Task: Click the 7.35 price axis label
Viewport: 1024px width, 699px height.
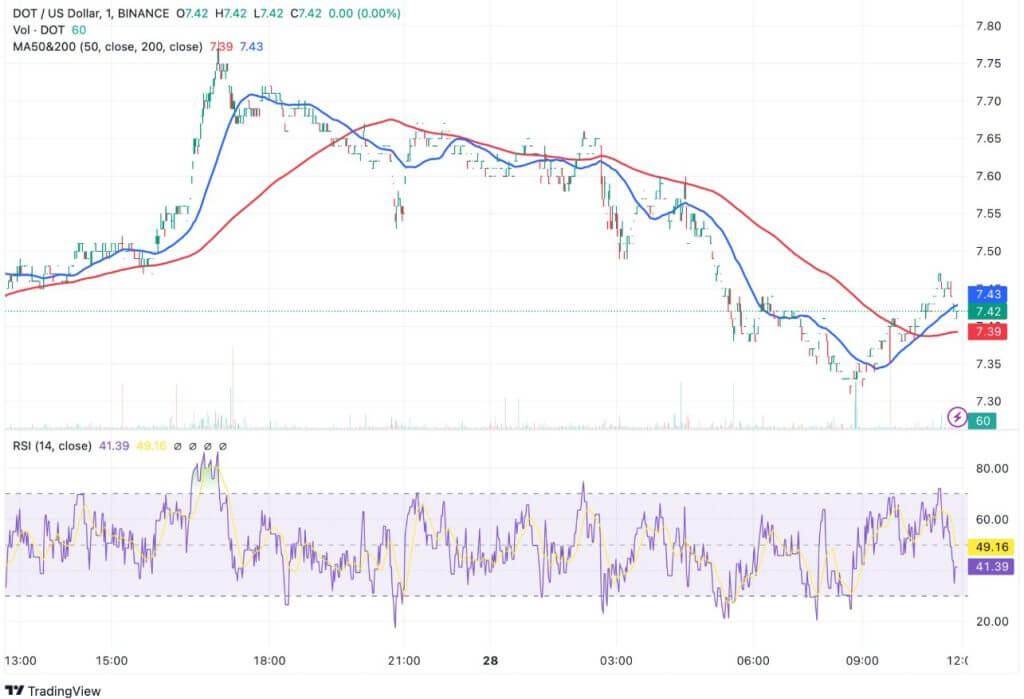Action: click(988, 364)
